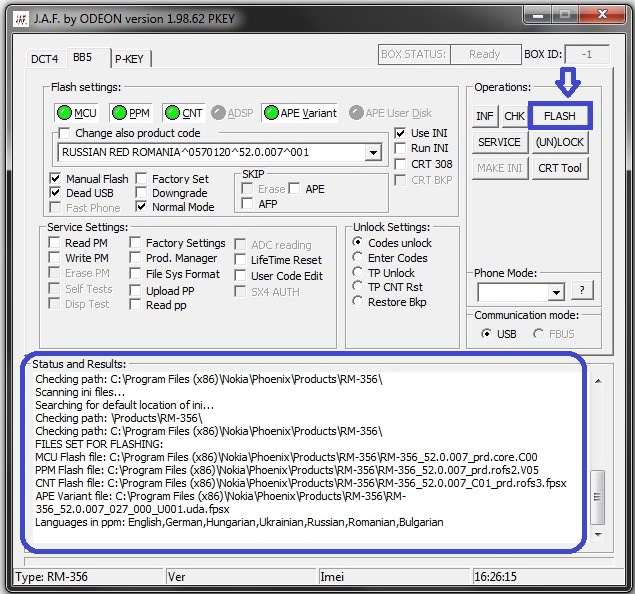Image resolution: width=635 pixels, height=594 pixels.
Task: Enable the Downgrade checkbox
Action: pos(141,193)
